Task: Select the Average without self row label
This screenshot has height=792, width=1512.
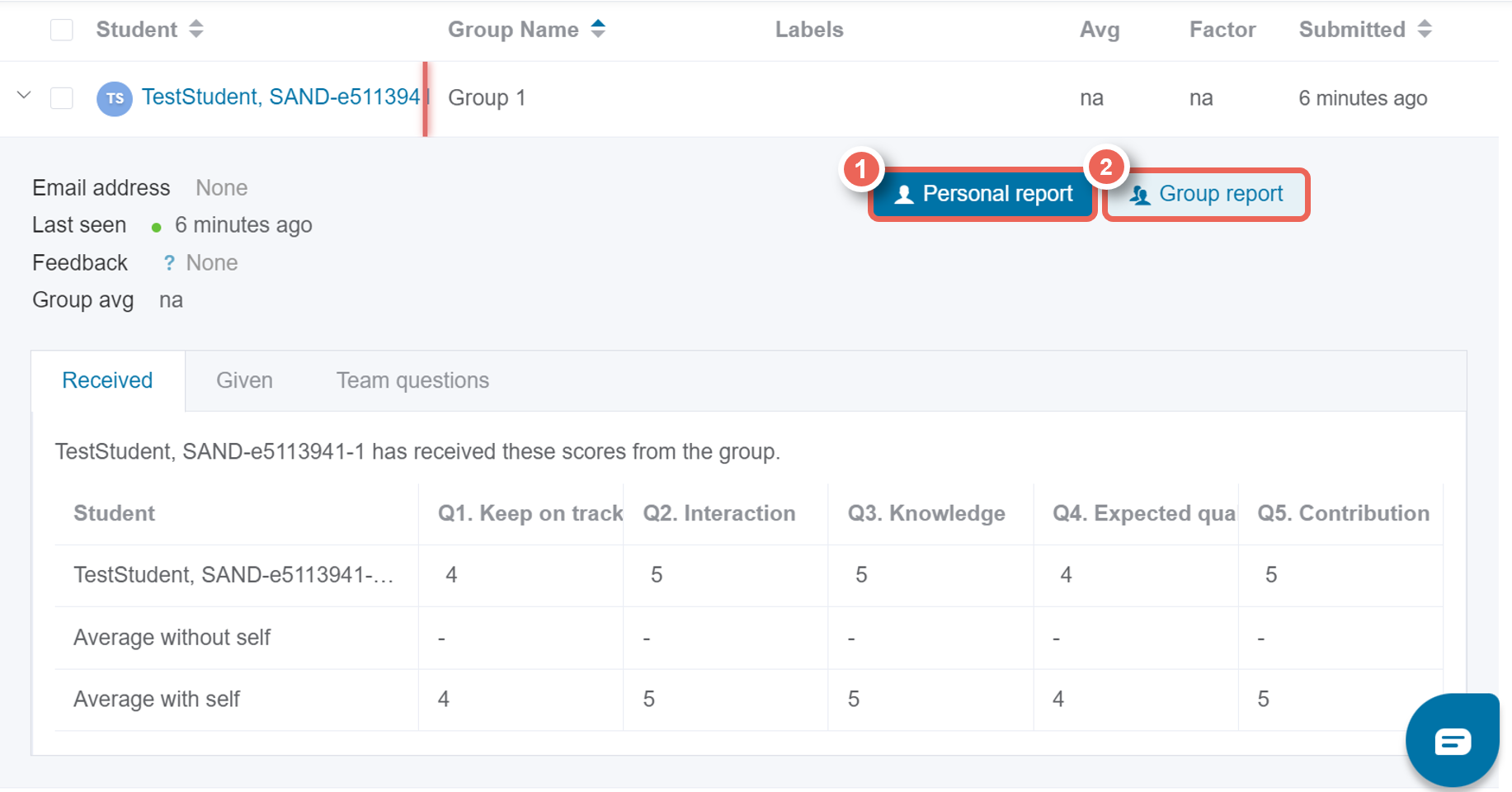Action: coord(172,638)
